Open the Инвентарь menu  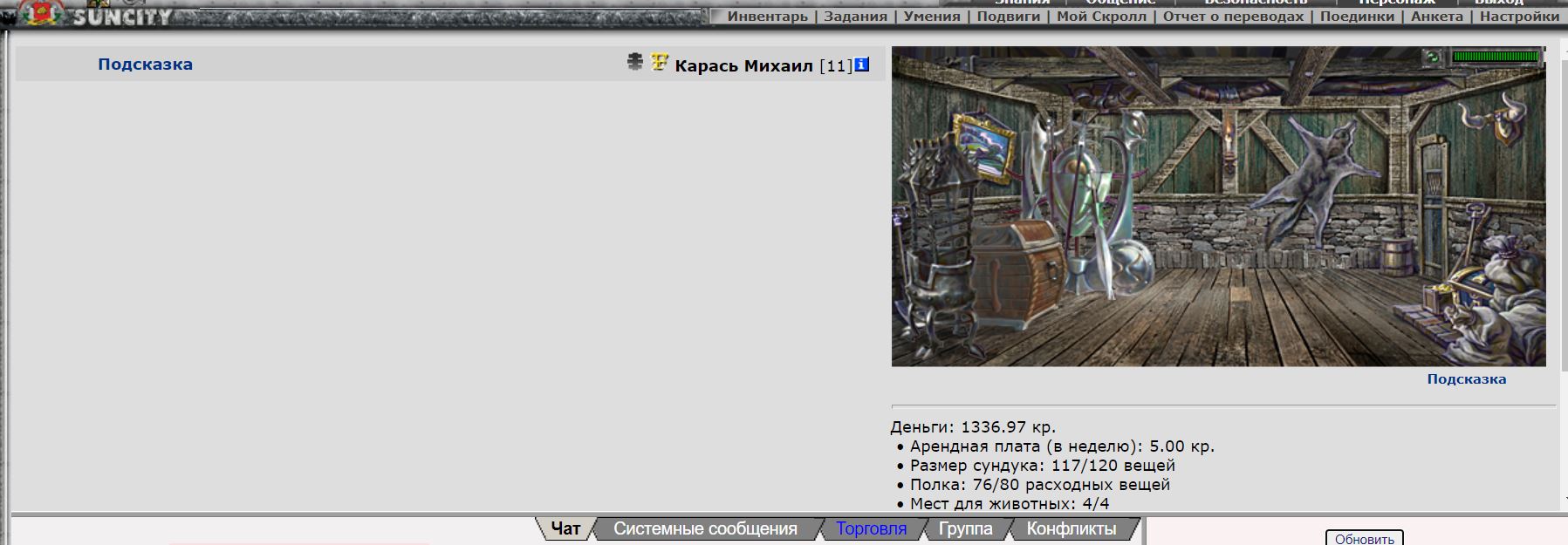(768, 16)
